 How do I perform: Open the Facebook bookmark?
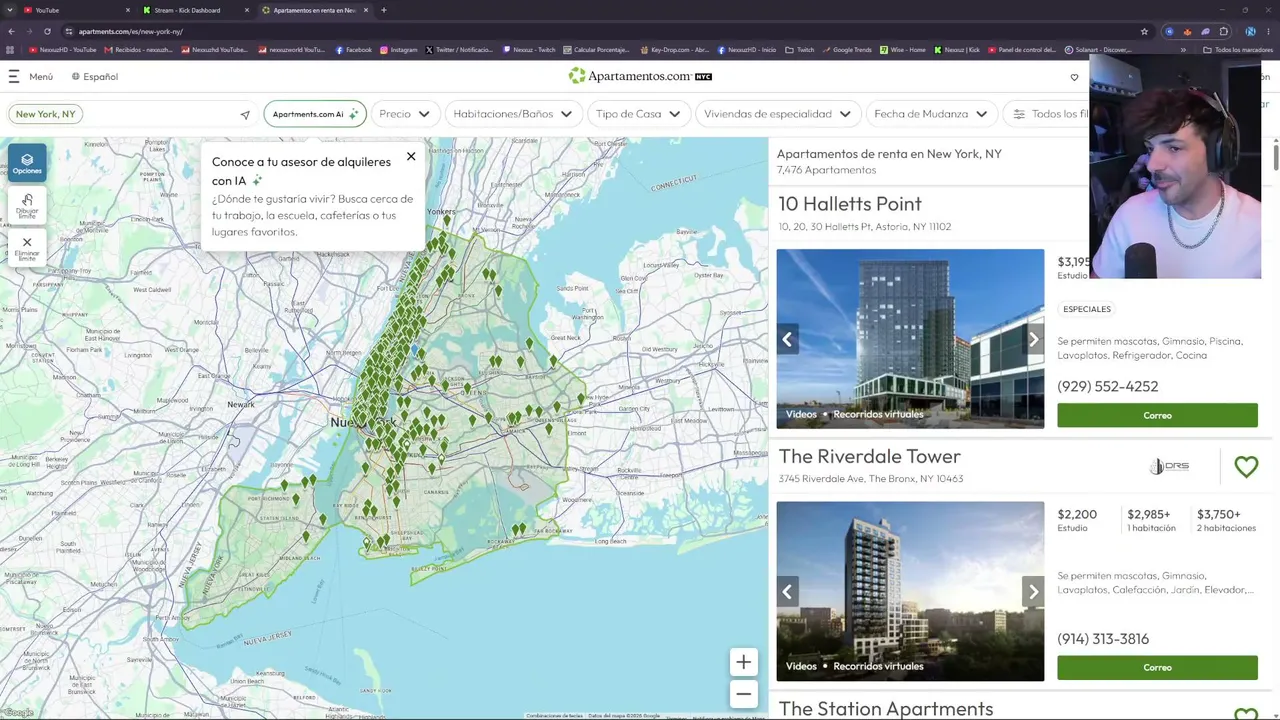(354, 50)
